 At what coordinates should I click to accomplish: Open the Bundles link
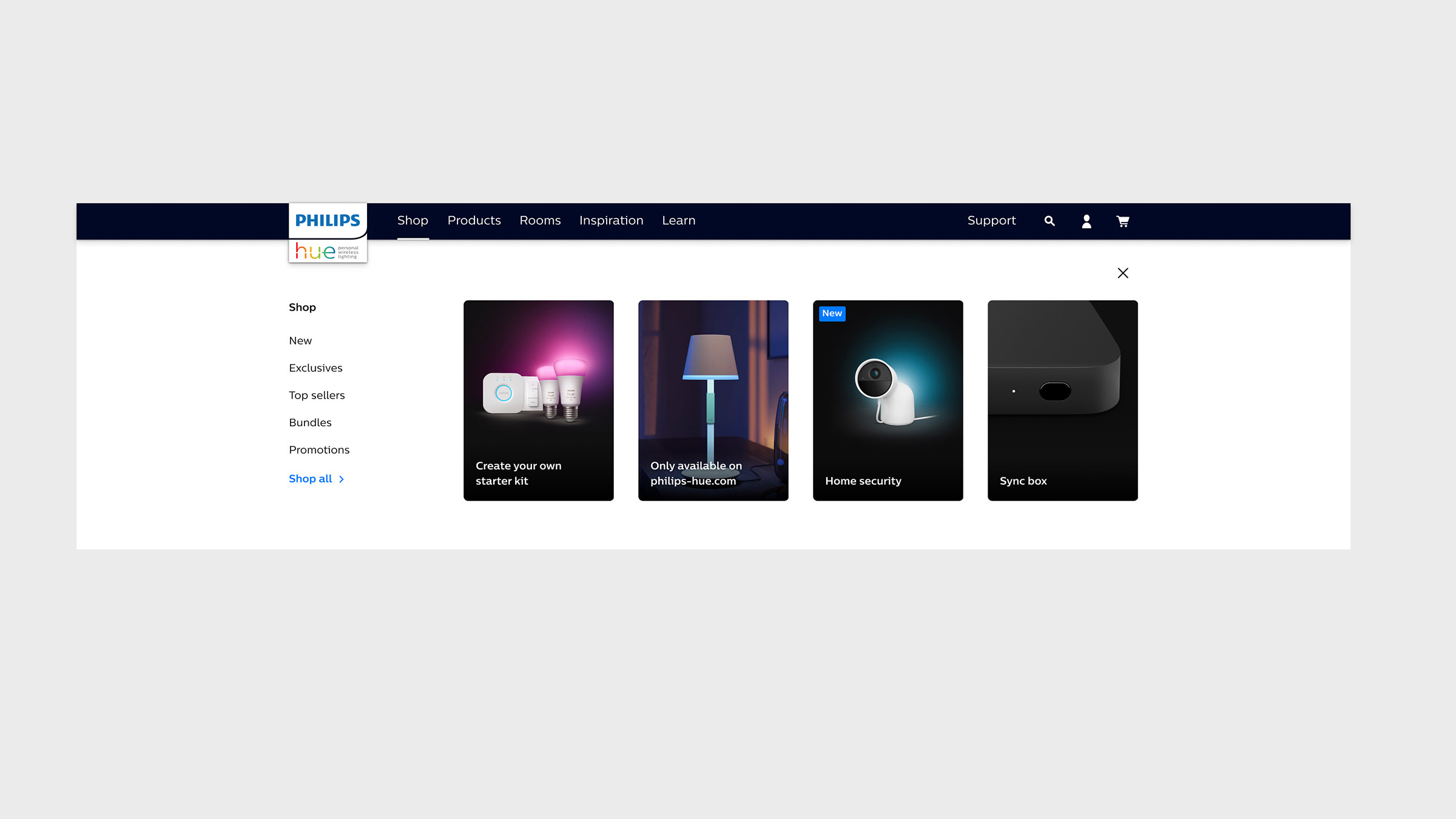[x=310, y=422]
